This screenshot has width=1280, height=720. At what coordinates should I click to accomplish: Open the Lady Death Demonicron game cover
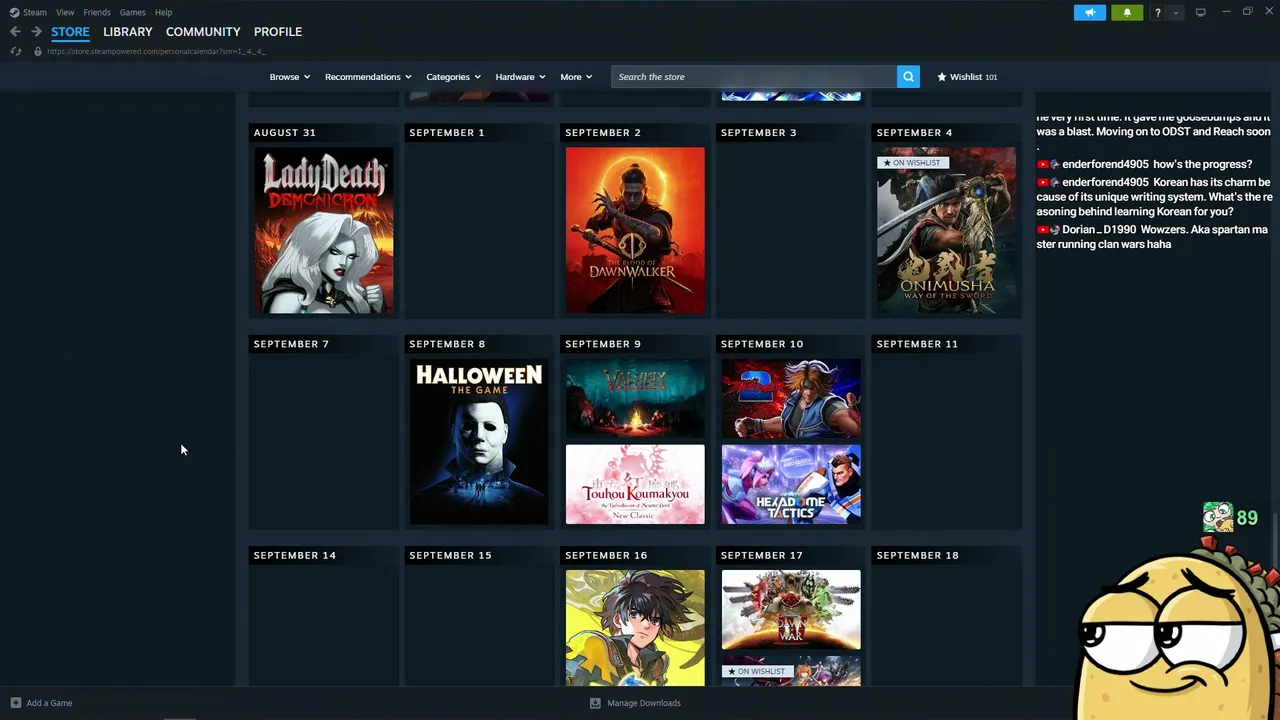(x=324, y=230)
